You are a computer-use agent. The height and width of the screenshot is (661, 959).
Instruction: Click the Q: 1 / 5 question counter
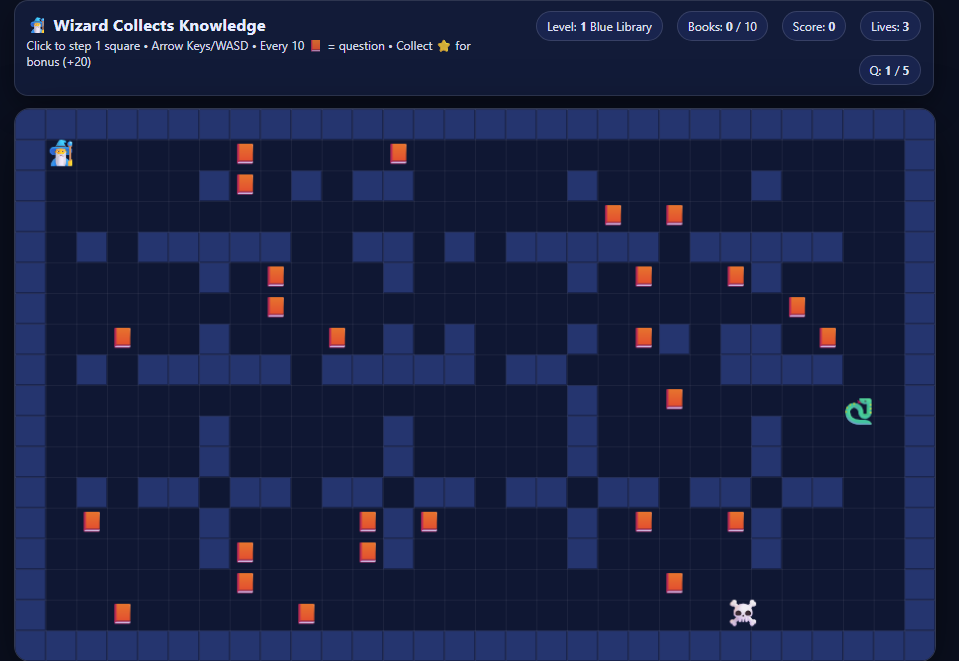tap(889, 70)
